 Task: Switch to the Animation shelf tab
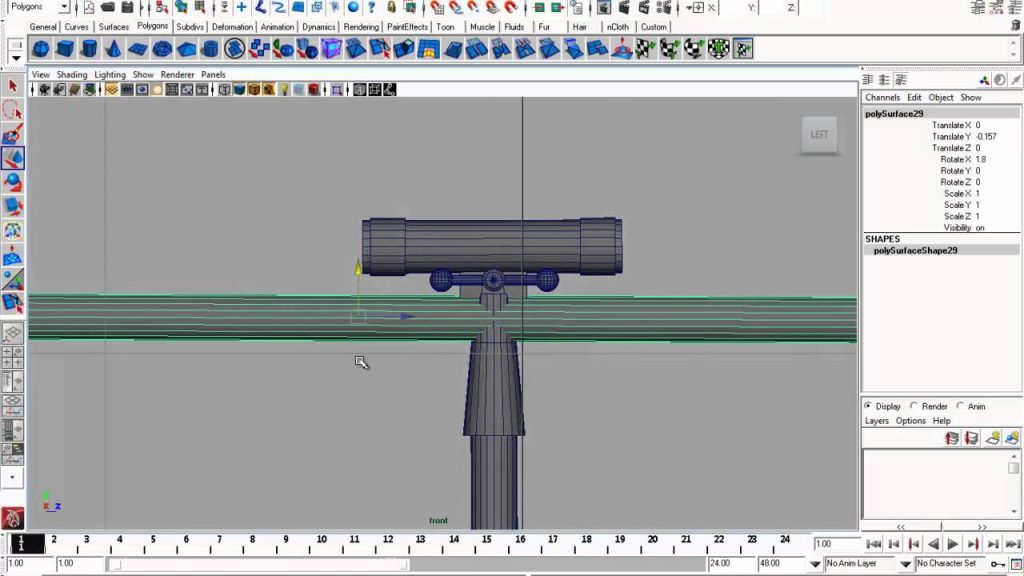click(277, 27)
